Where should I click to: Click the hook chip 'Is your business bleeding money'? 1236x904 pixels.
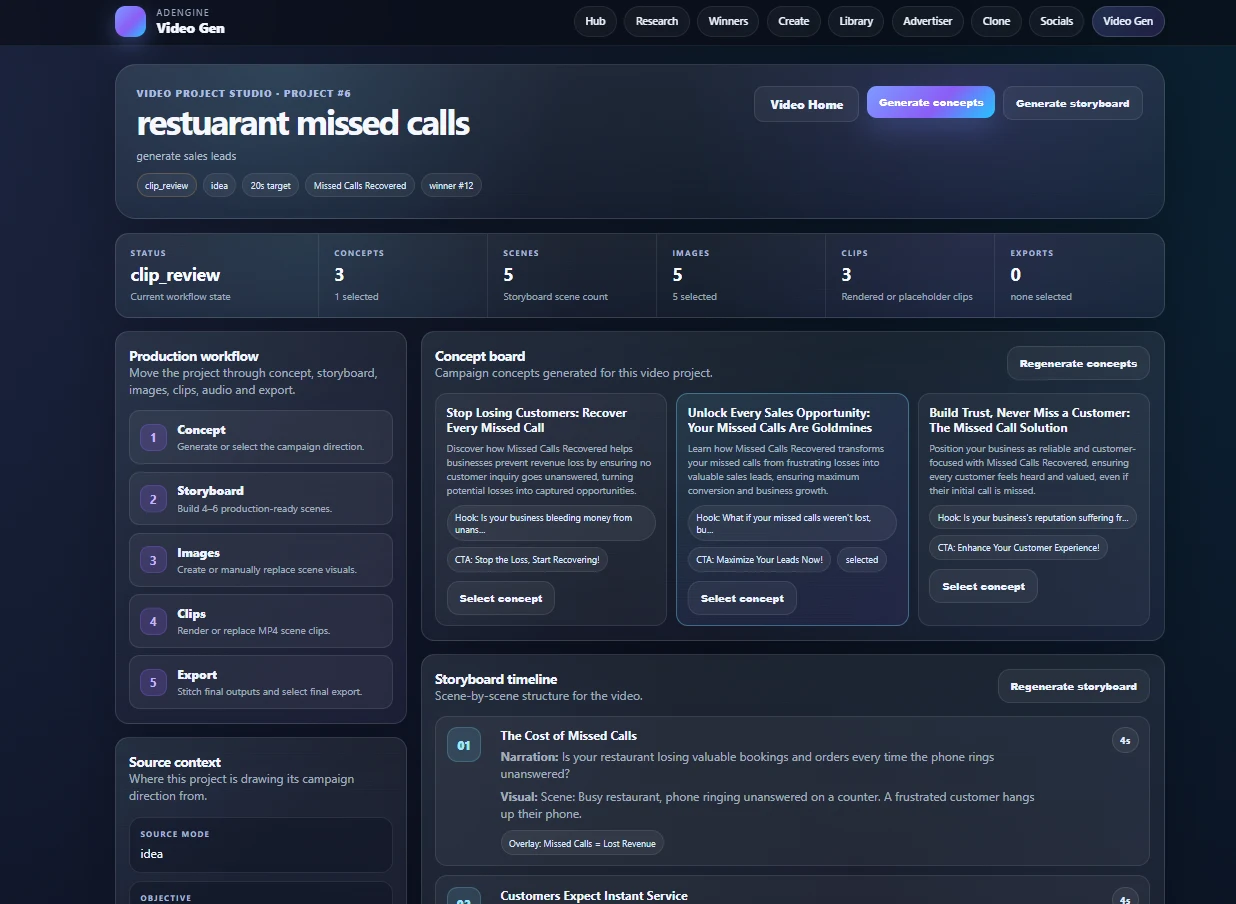(551, 523)
